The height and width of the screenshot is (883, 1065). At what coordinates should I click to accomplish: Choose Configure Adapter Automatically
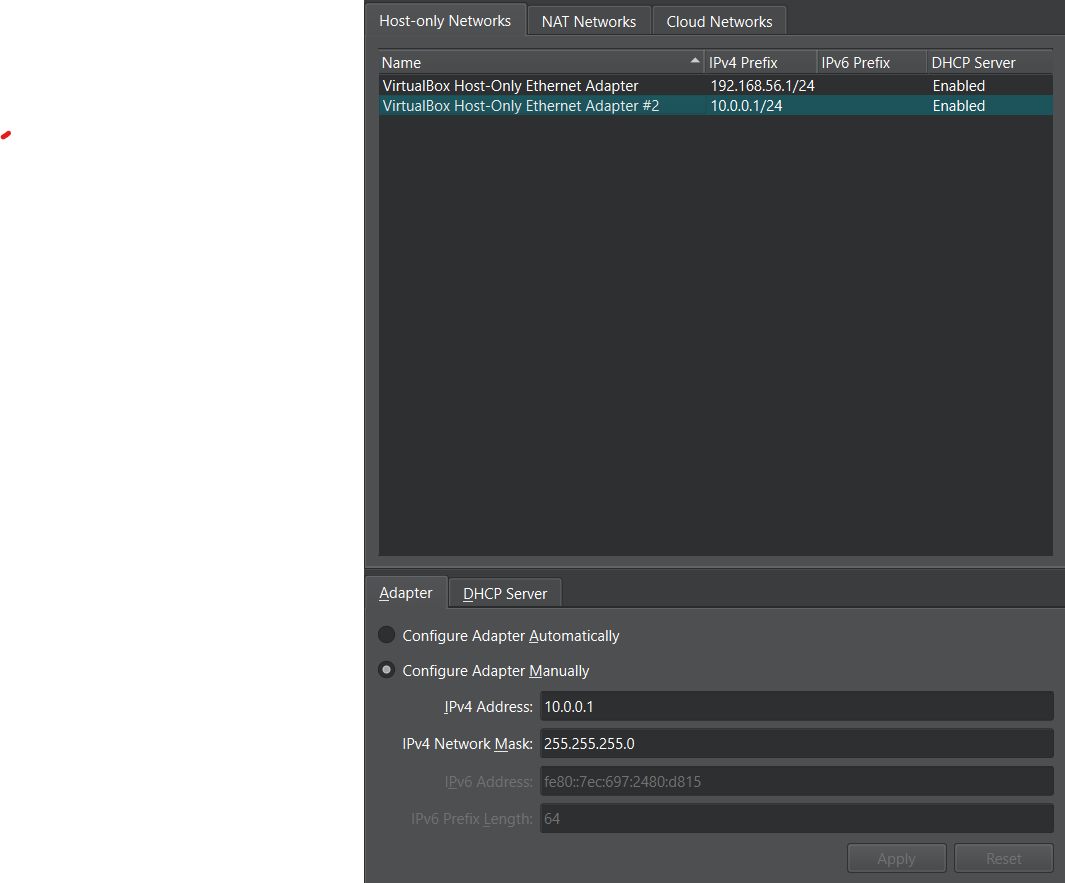pyautogui.click(x=499, y=636)
